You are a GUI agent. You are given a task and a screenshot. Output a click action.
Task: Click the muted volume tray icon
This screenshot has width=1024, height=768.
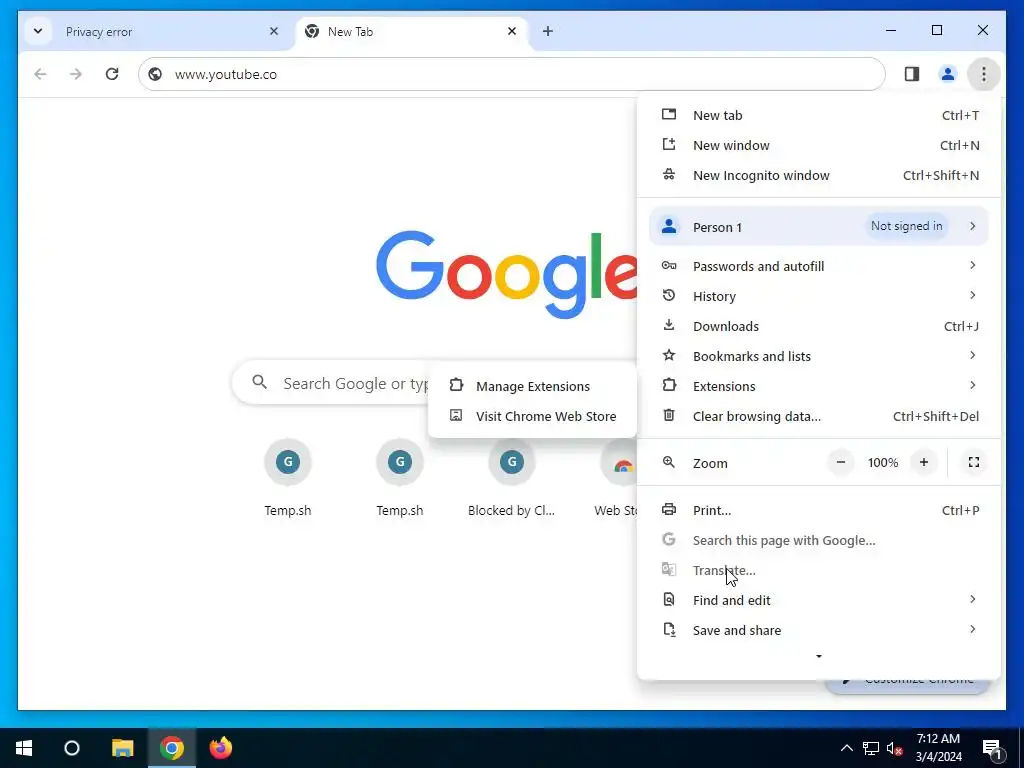tap(895, 748)
